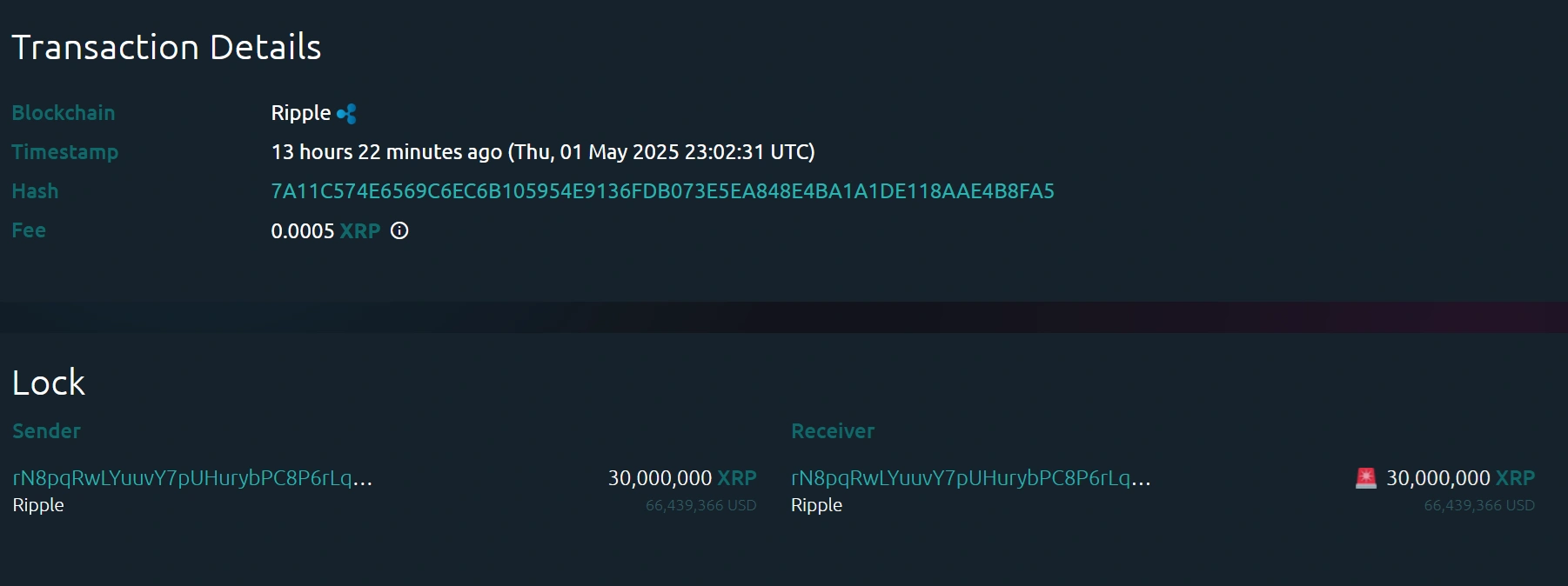Image resolution: width=1568 pixels, height=586 pixels.
Task: Click the Ripple logo icon next to Blockchain
Action: coord(346,114)
